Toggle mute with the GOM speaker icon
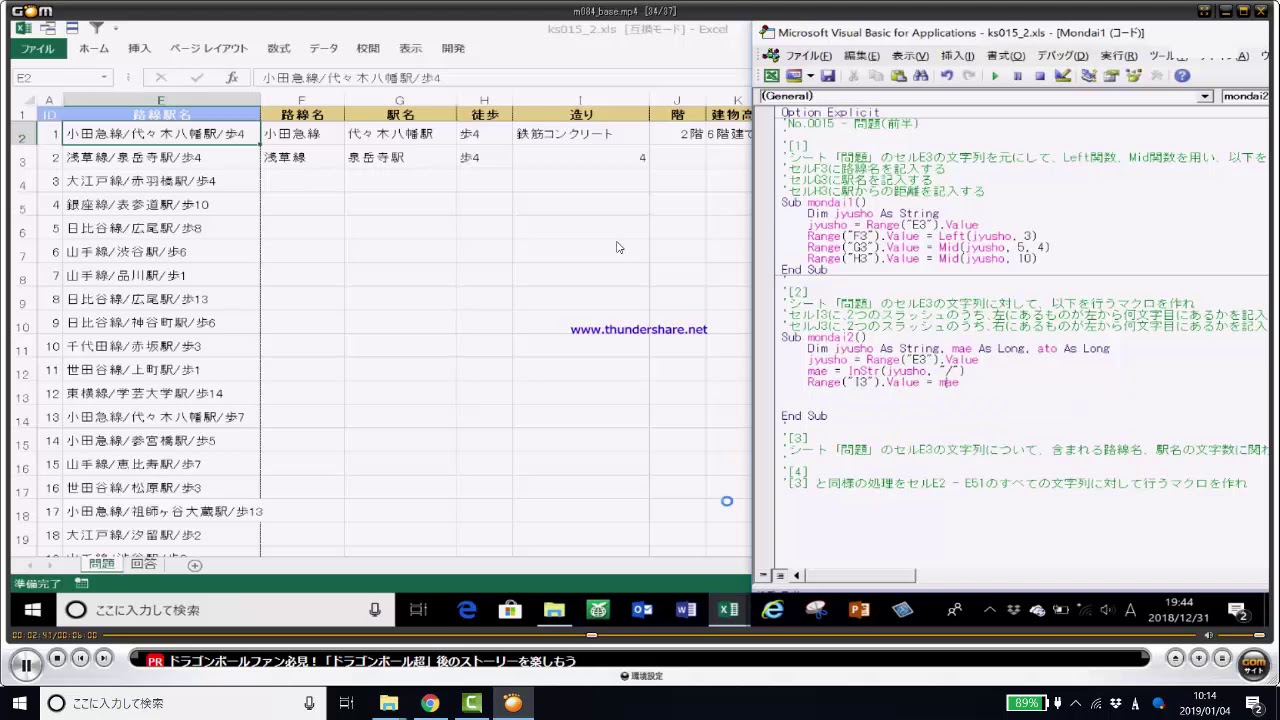This screenshot has width=1280, height=720. click(x=1208, y=635)
